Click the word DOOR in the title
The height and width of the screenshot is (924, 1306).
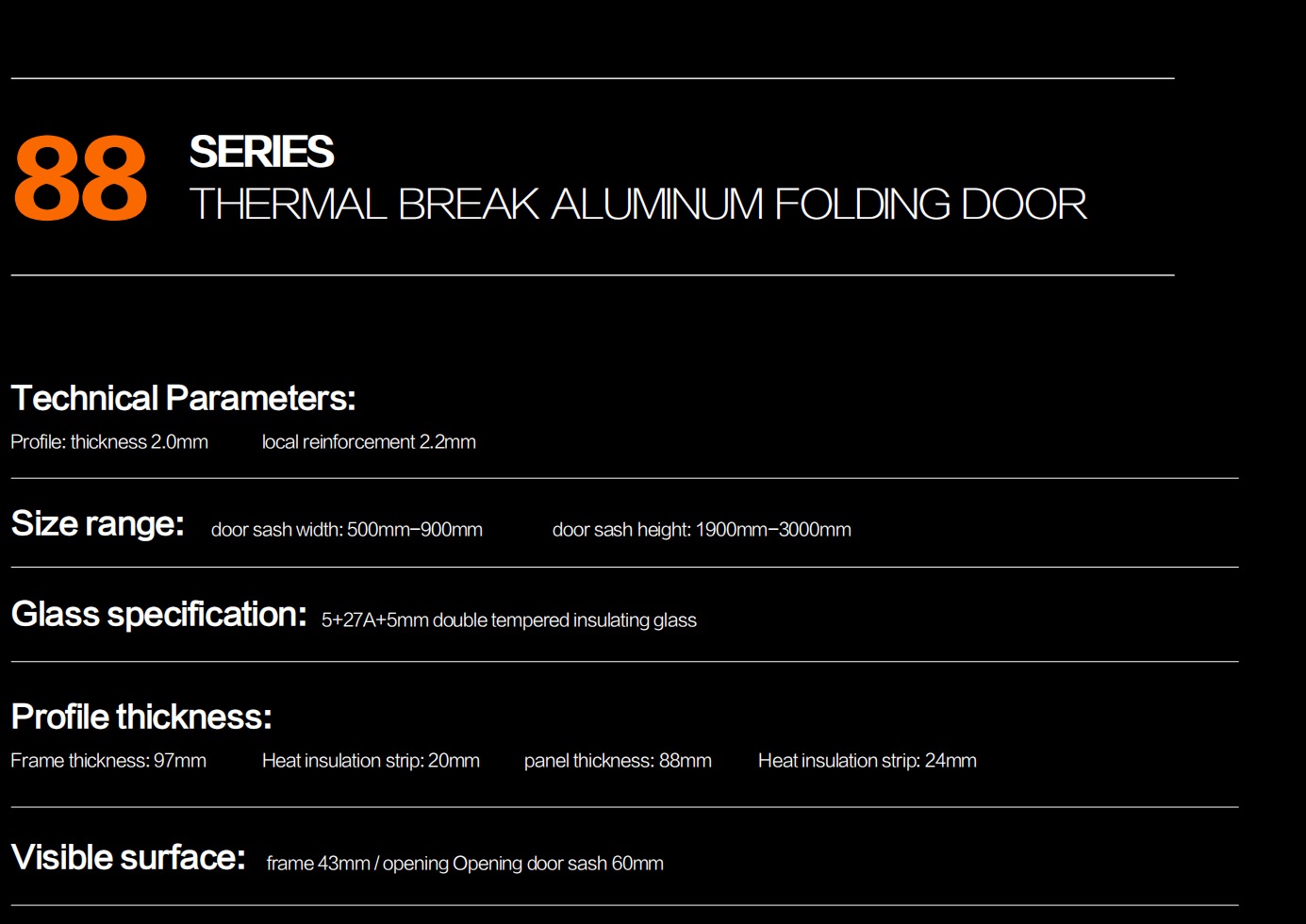click(1023, 205)
